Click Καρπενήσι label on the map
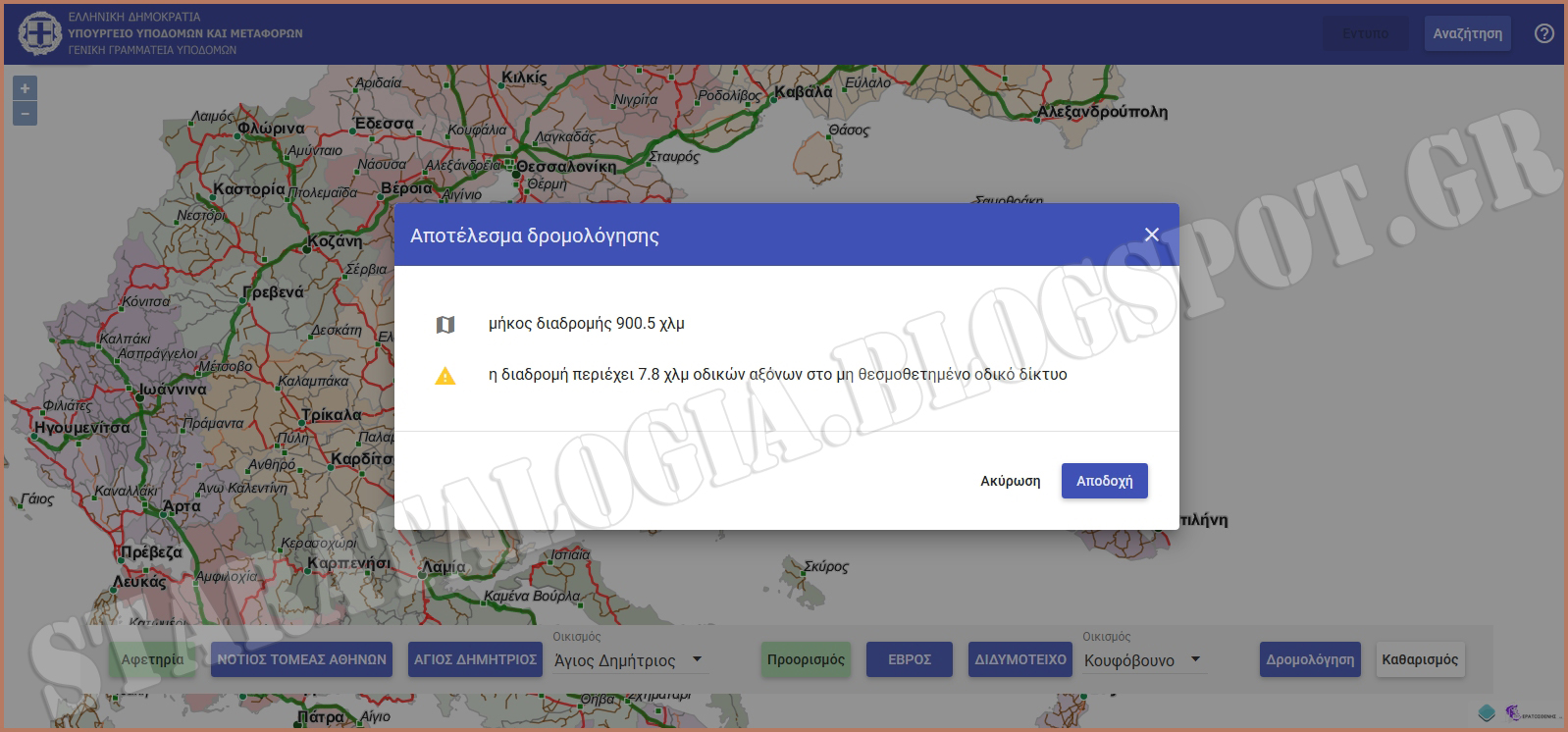The height and width of the screenshot is (732, 1568). (x=348, y=564)
